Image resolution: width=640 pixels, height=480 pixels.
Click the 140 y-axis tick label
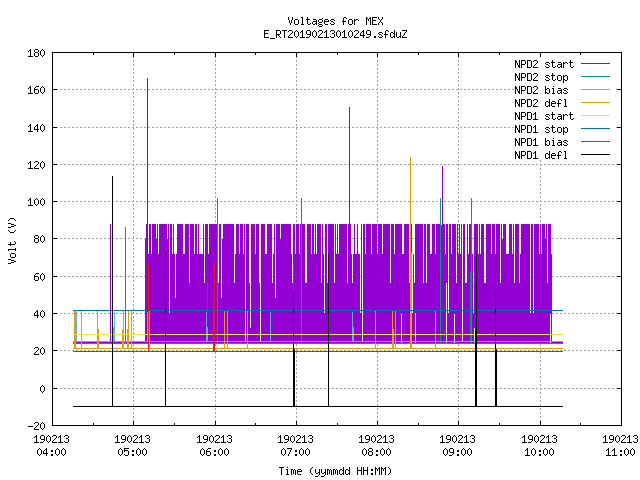pyautogui.click(x=36, y=128)
